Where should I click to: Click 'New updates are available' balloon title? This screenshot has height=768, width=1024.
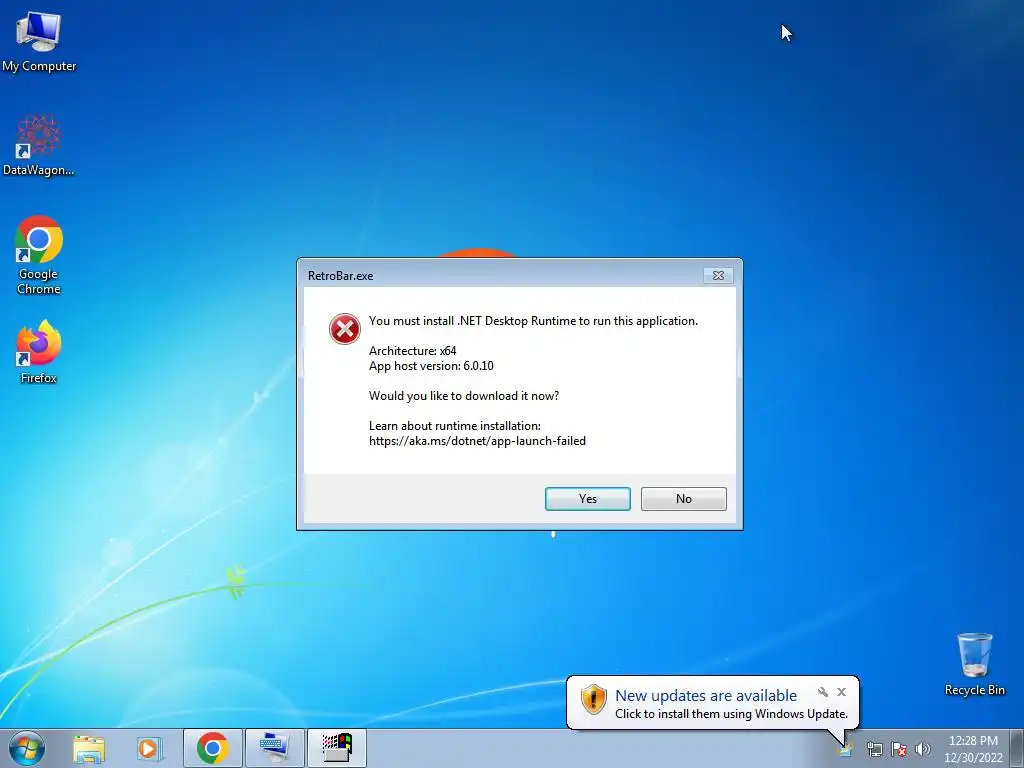click(706, 696)
